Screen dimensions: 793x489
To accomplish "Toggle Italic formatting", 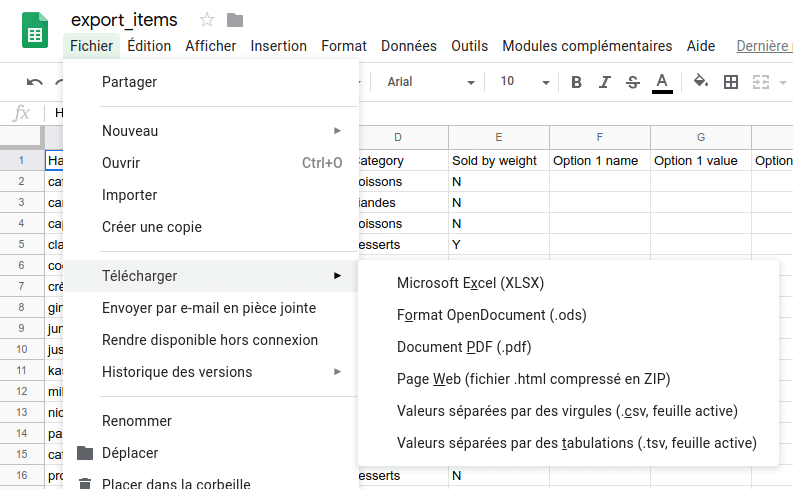I will [x=604, y=82].
